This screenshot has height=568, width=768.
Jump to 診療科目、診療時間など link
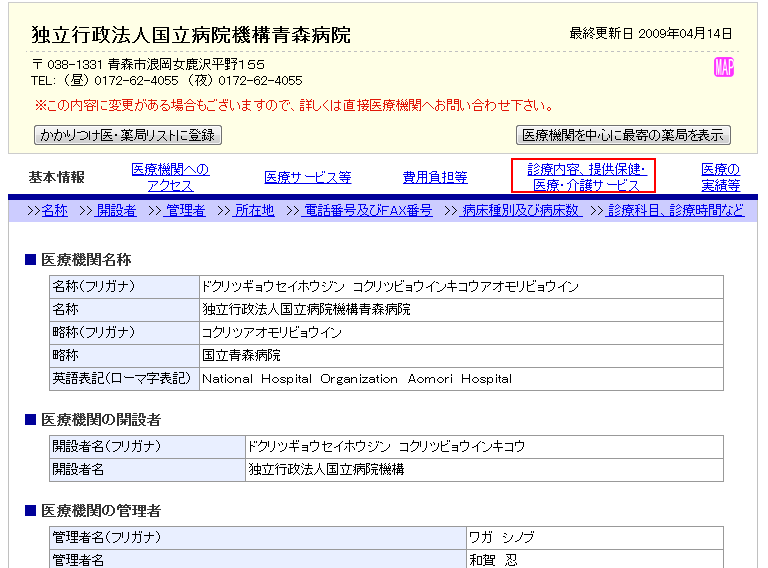675,211
